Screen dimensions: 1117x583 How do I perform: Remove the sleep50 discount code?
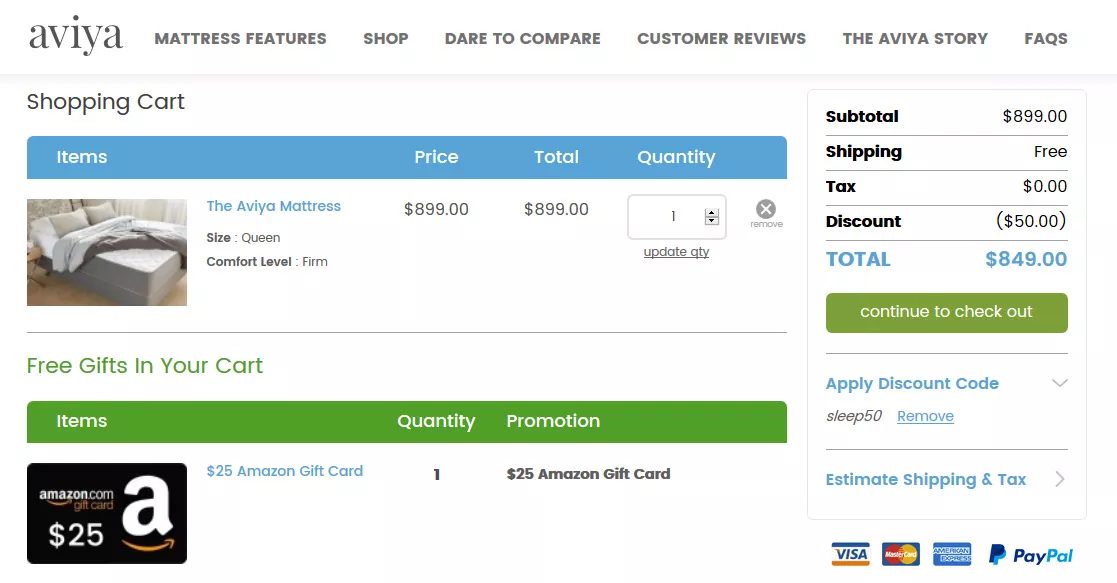(925, 416)
